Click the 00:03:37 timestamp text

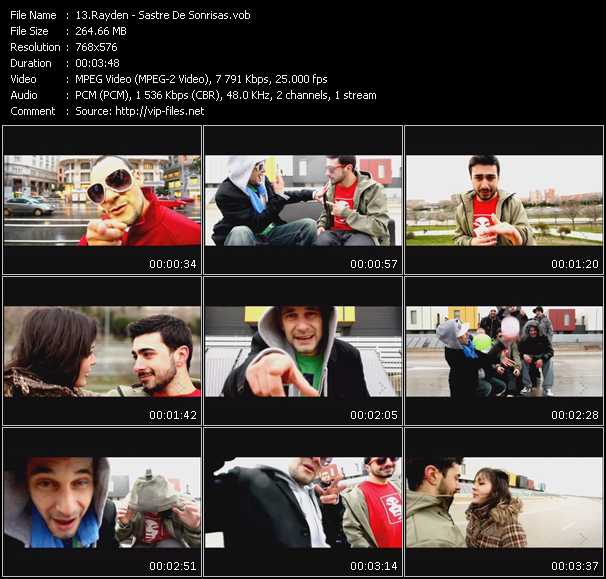point(575,566)
